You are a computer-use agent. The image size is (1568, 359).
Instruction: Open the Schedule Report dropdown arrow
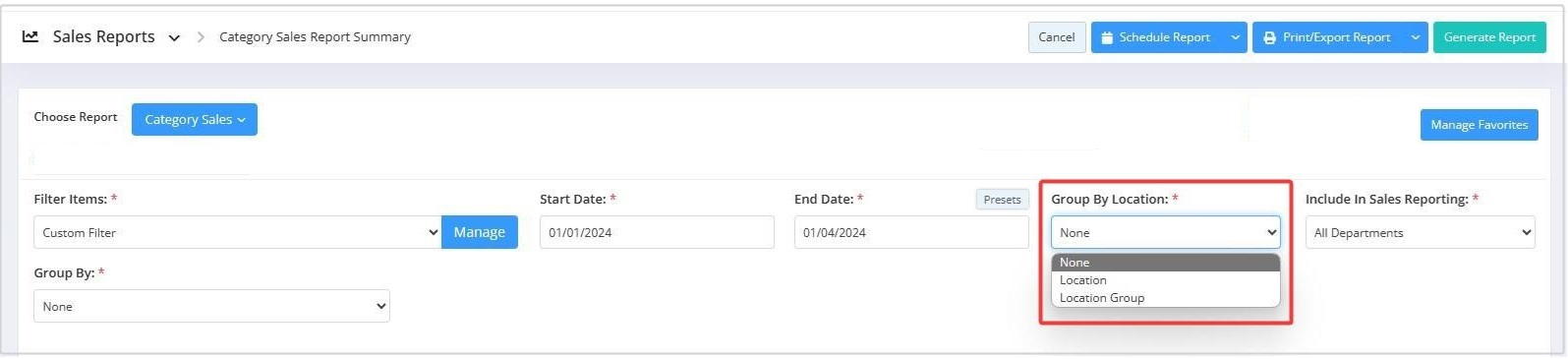coord(1236,37)
